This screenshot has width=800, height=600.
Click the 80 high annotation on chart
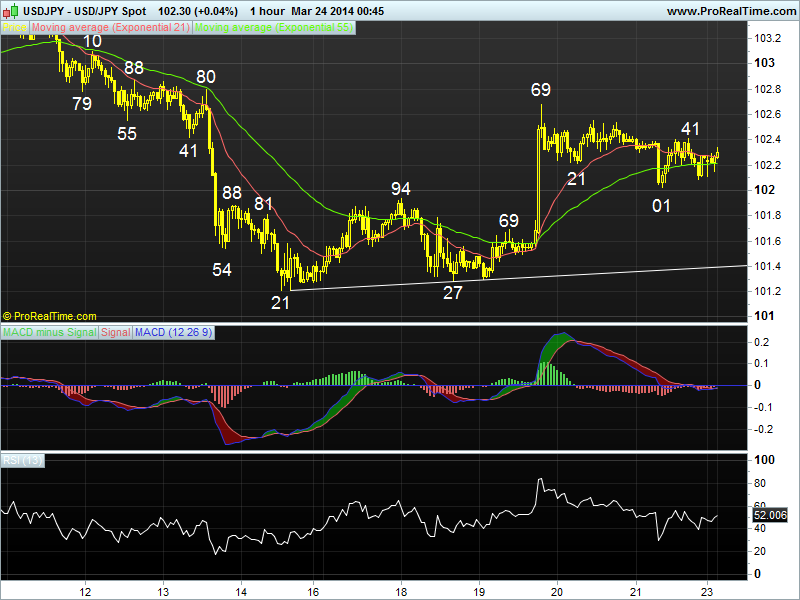click(206, 77)
